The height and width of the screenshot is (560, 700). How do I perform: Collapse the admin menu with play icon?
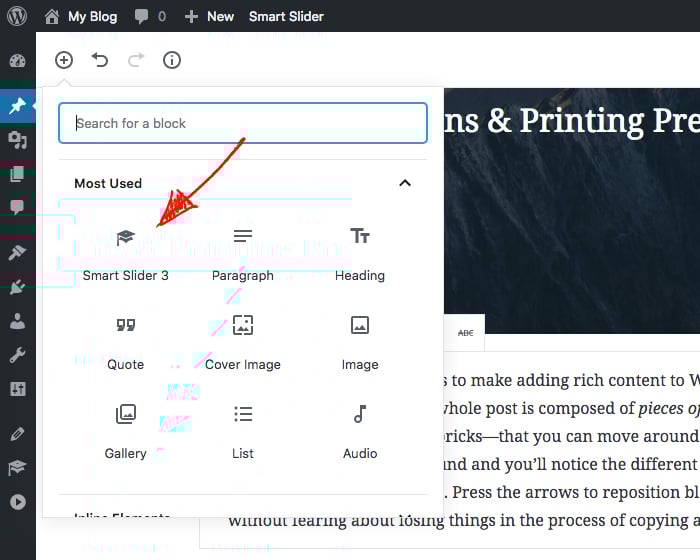(x=17, y=502)
